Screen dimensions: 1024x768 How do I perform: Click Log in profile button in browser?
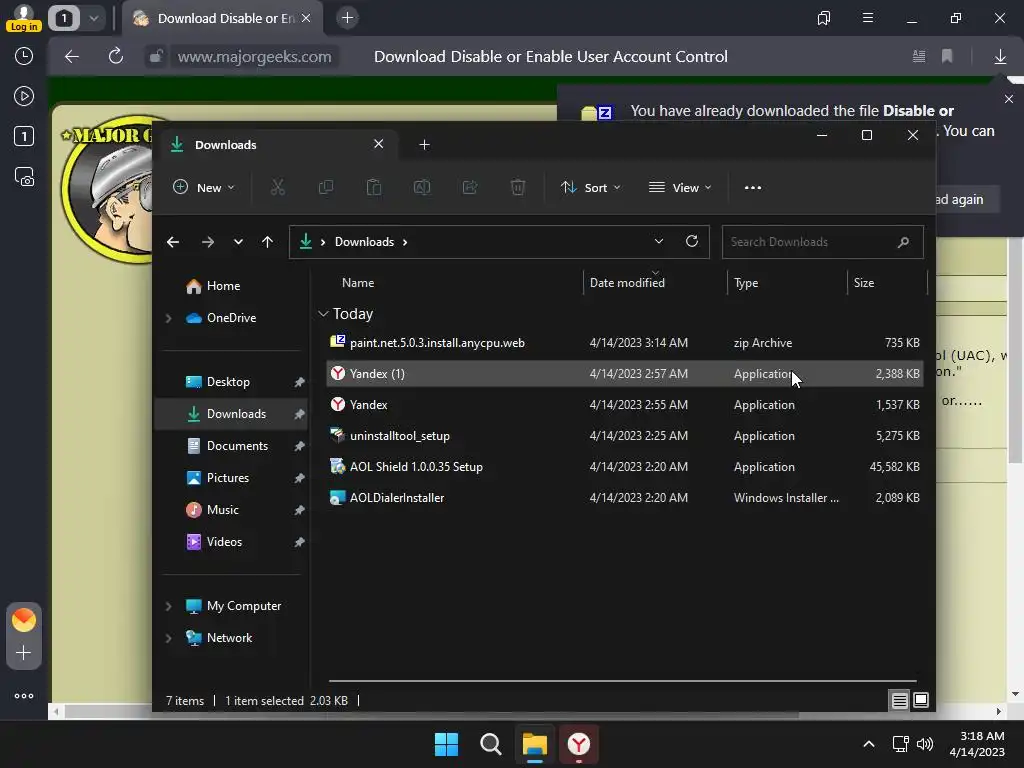[24, 18]
